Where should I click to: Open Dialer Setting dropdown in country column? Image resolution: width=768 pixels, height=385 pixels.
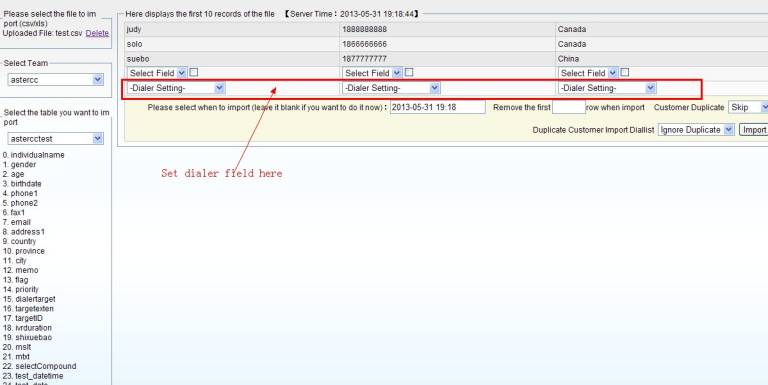point(607,88)
